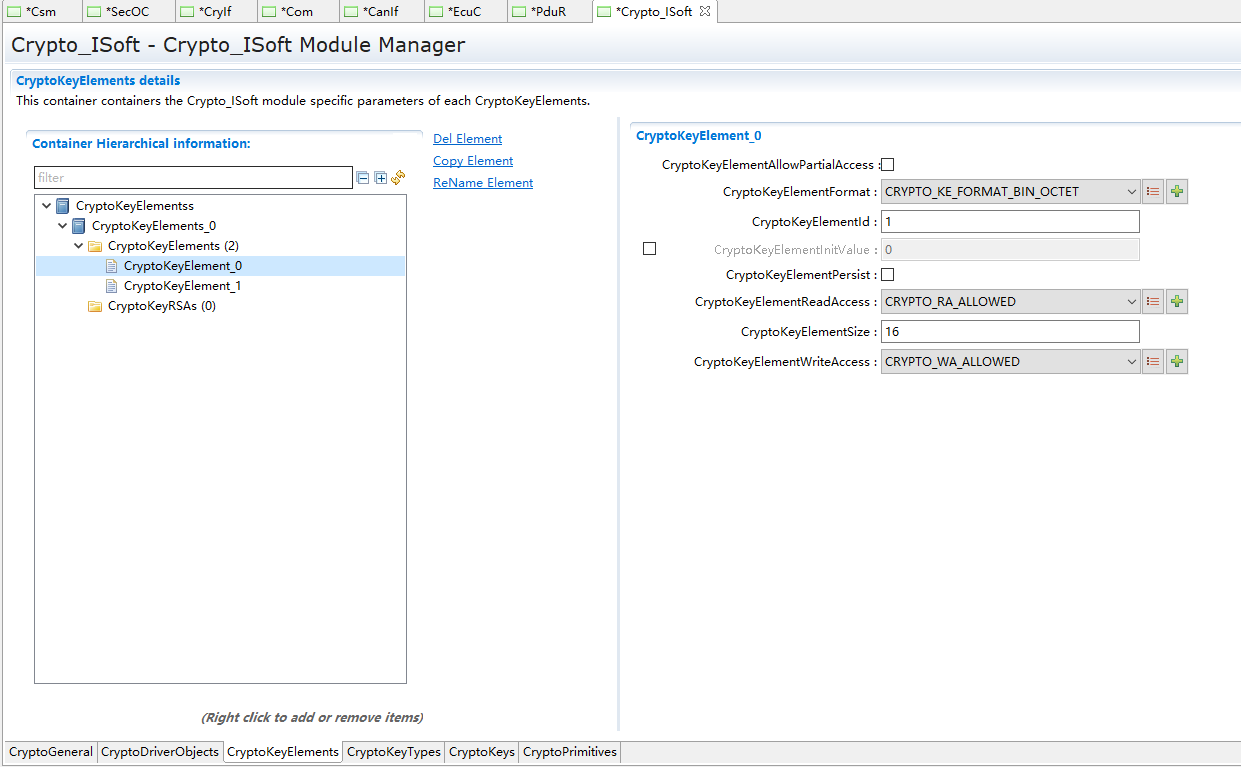Viewport: 1241px width, 767px height.
Task: Click the refresh/sync icon beside filter
Action: pos(398,177)
